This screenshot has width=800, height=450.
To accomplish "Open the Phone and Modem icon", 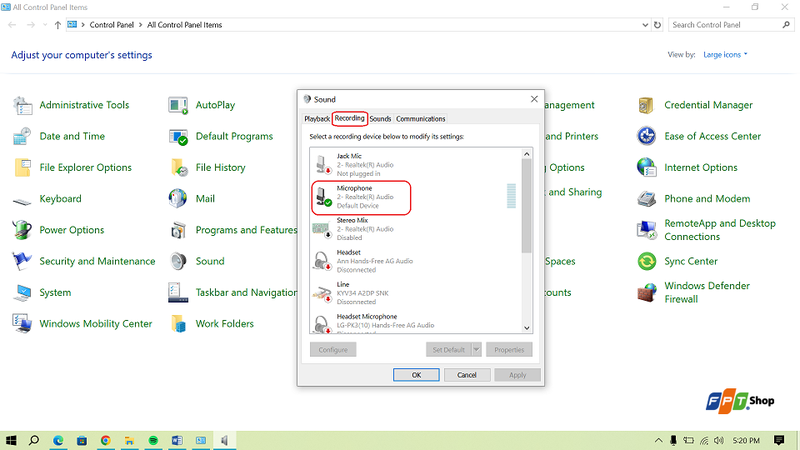I will (x=646, y=198).
